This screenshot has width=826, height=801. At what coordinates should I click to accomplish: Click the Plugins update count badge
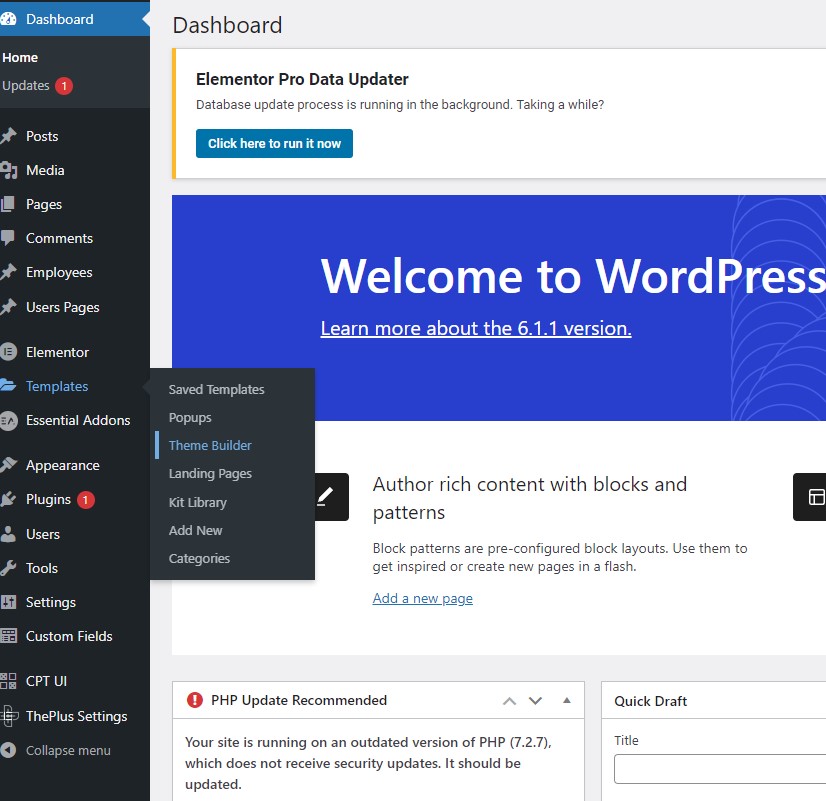(x=85, y=499)
